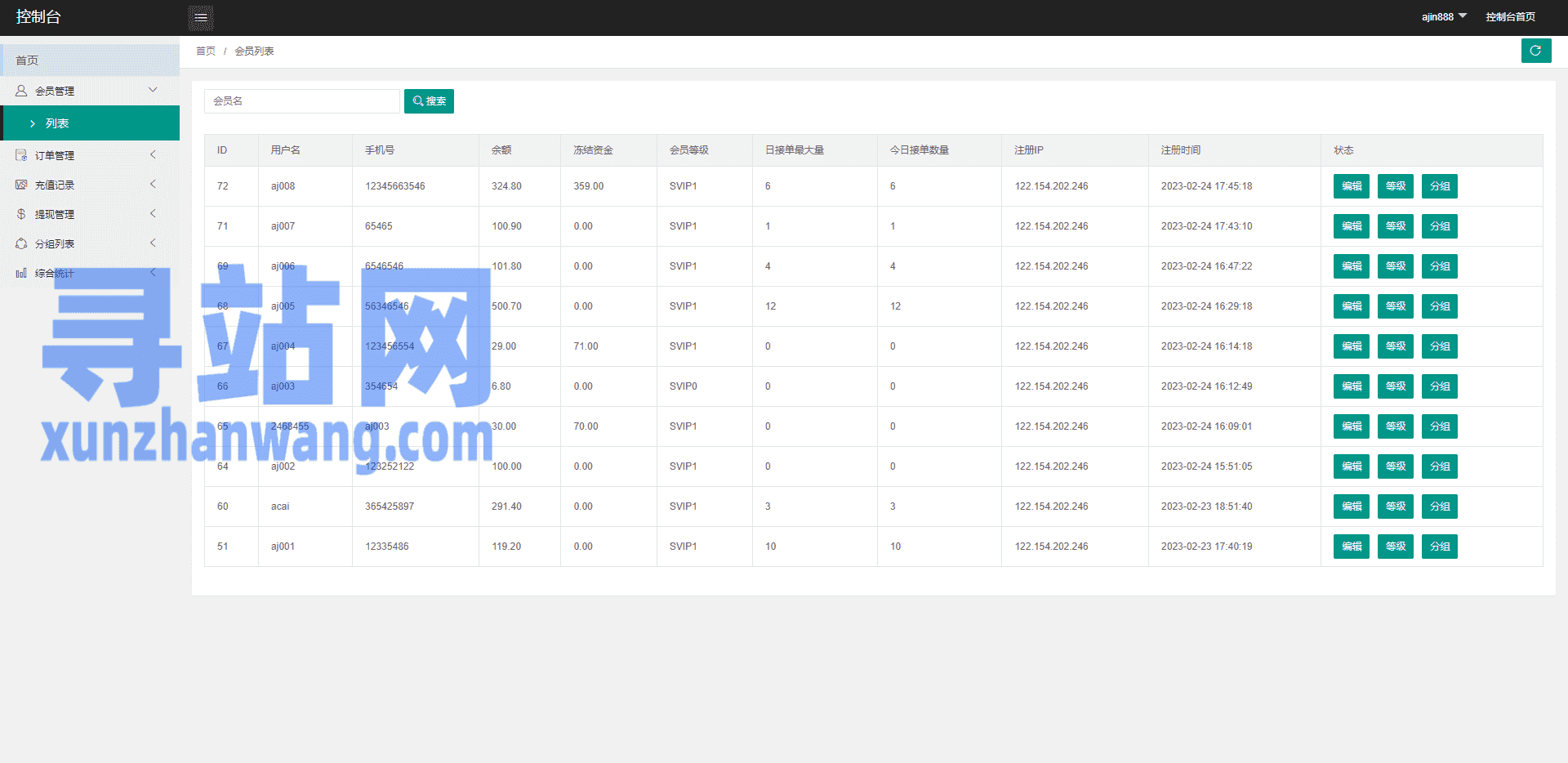Screen dimensions: 1568x763
Task: Click the recharge records icon
Action: coord(21,185)
